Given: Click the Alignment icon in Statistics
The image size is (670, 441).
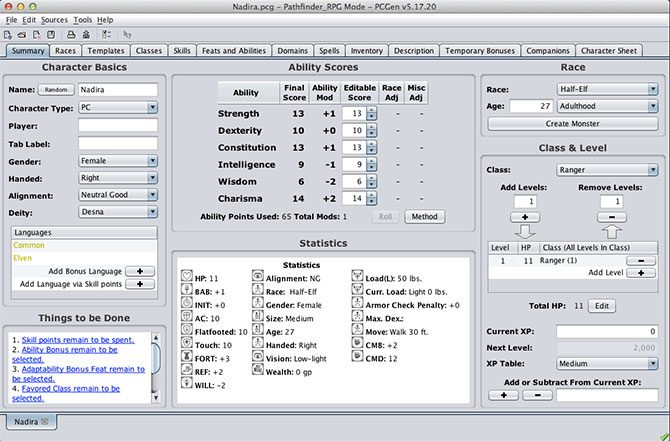Looking at the screenshot, I should [x=258, y=276].
